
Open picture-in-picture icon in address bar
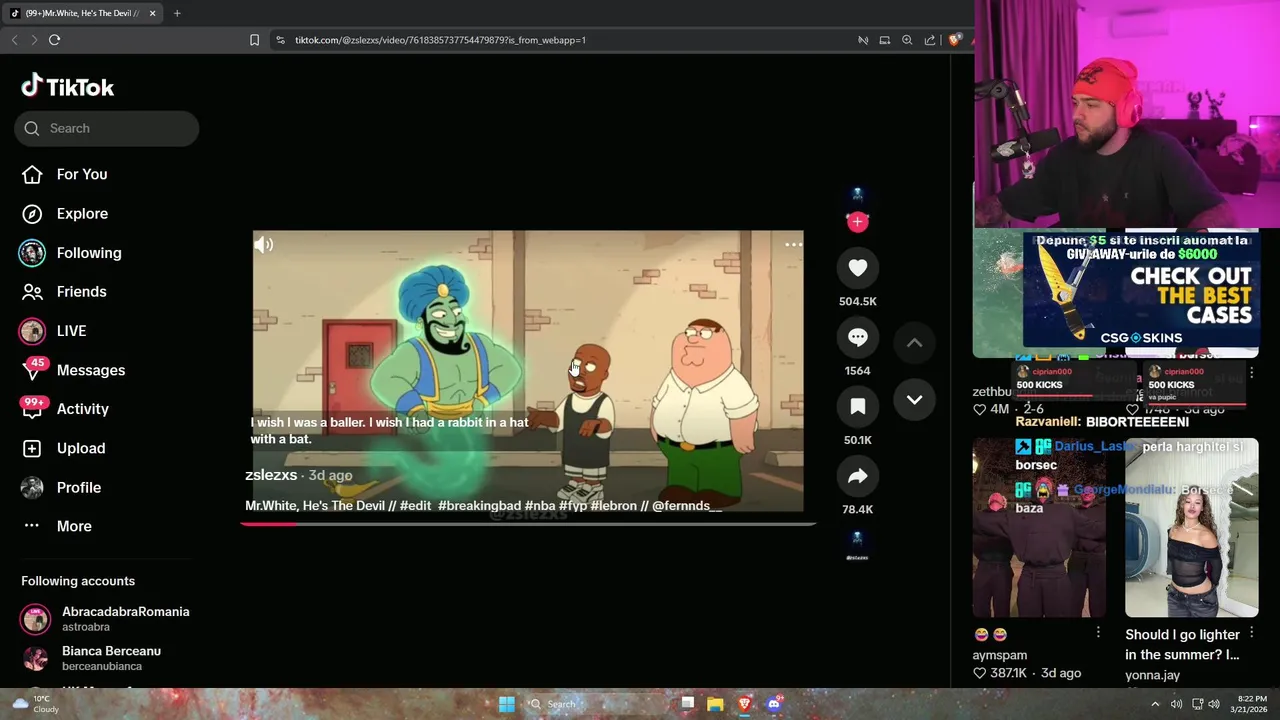coord(884,40)
